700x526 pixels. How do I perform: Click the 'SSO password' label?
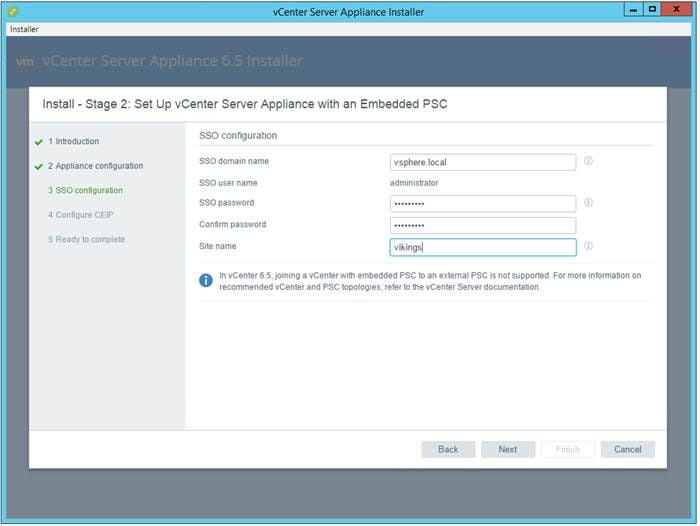[226, 202]
